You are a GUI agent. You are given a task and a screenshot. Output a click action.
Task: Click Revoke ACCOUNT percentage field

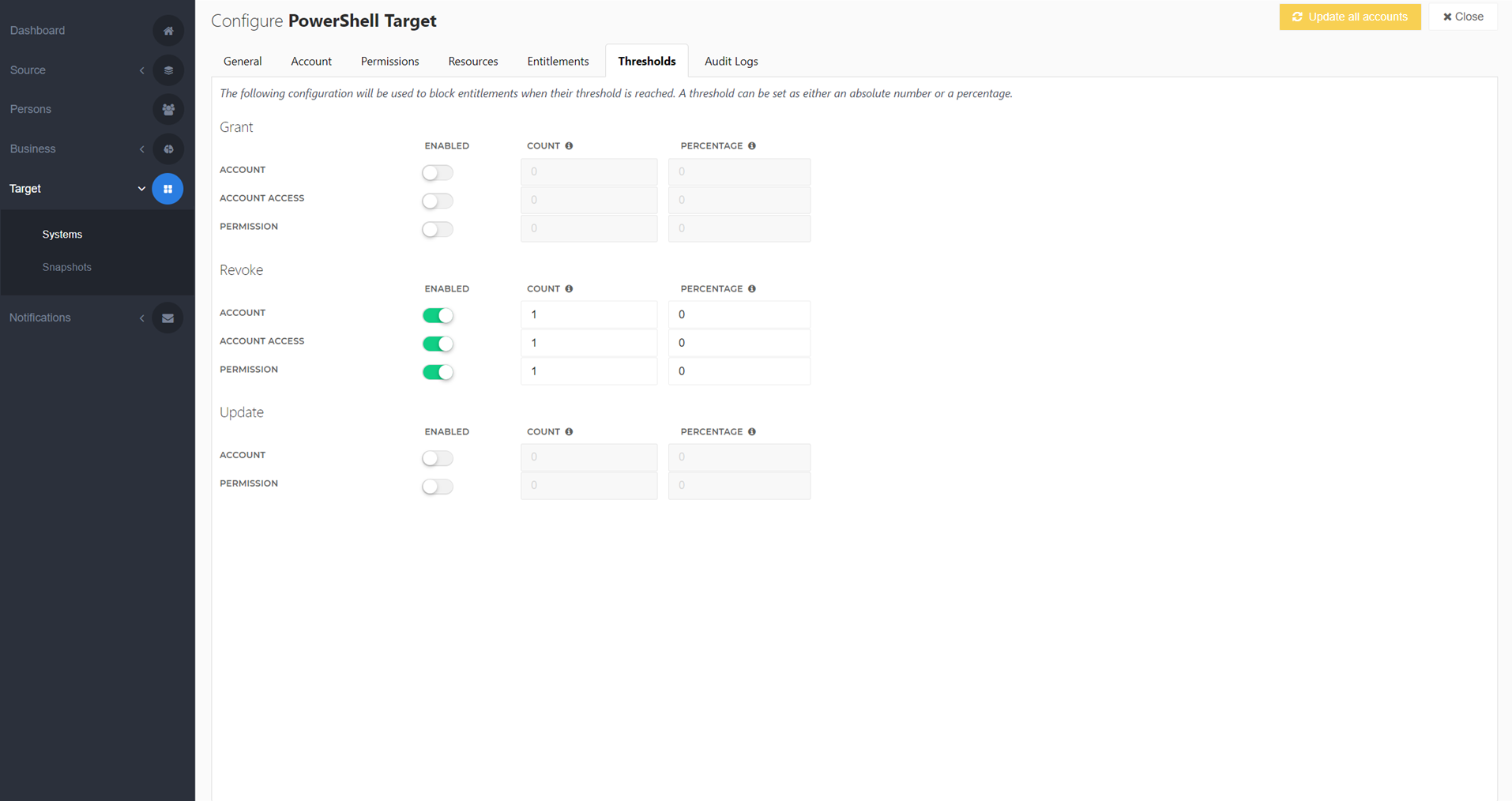point(739,314)
